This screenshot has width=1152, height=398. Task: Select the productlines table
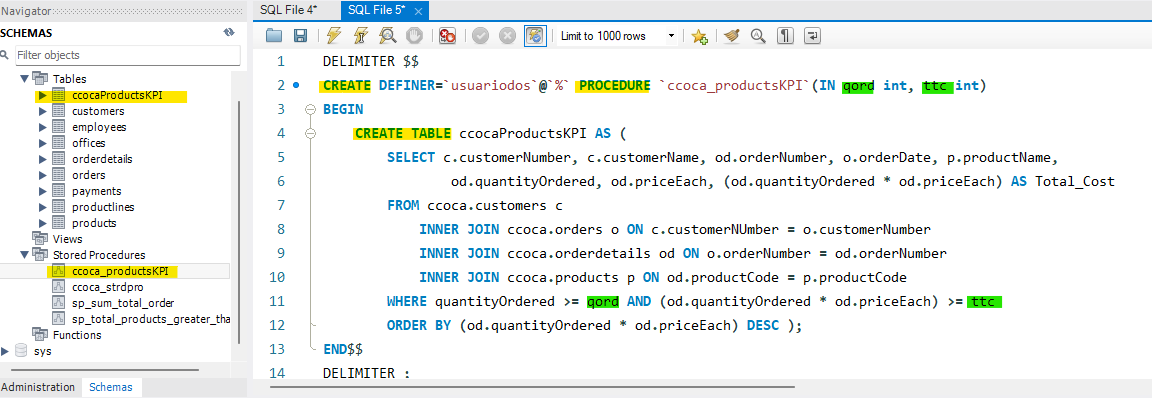pyautogui.click(x=103, y=207)
